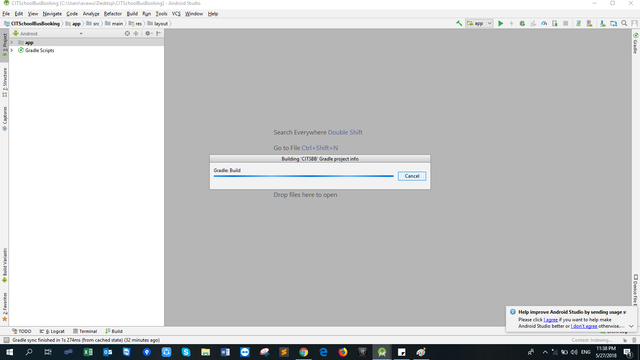Open the File menu
This screenshot has width=640, height=360.
(x=6, y=13)
